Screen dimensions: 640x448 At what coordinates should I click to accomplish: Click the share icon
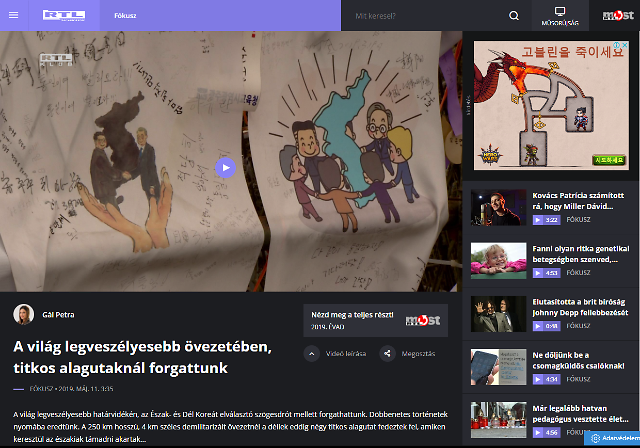click(387, 354)
